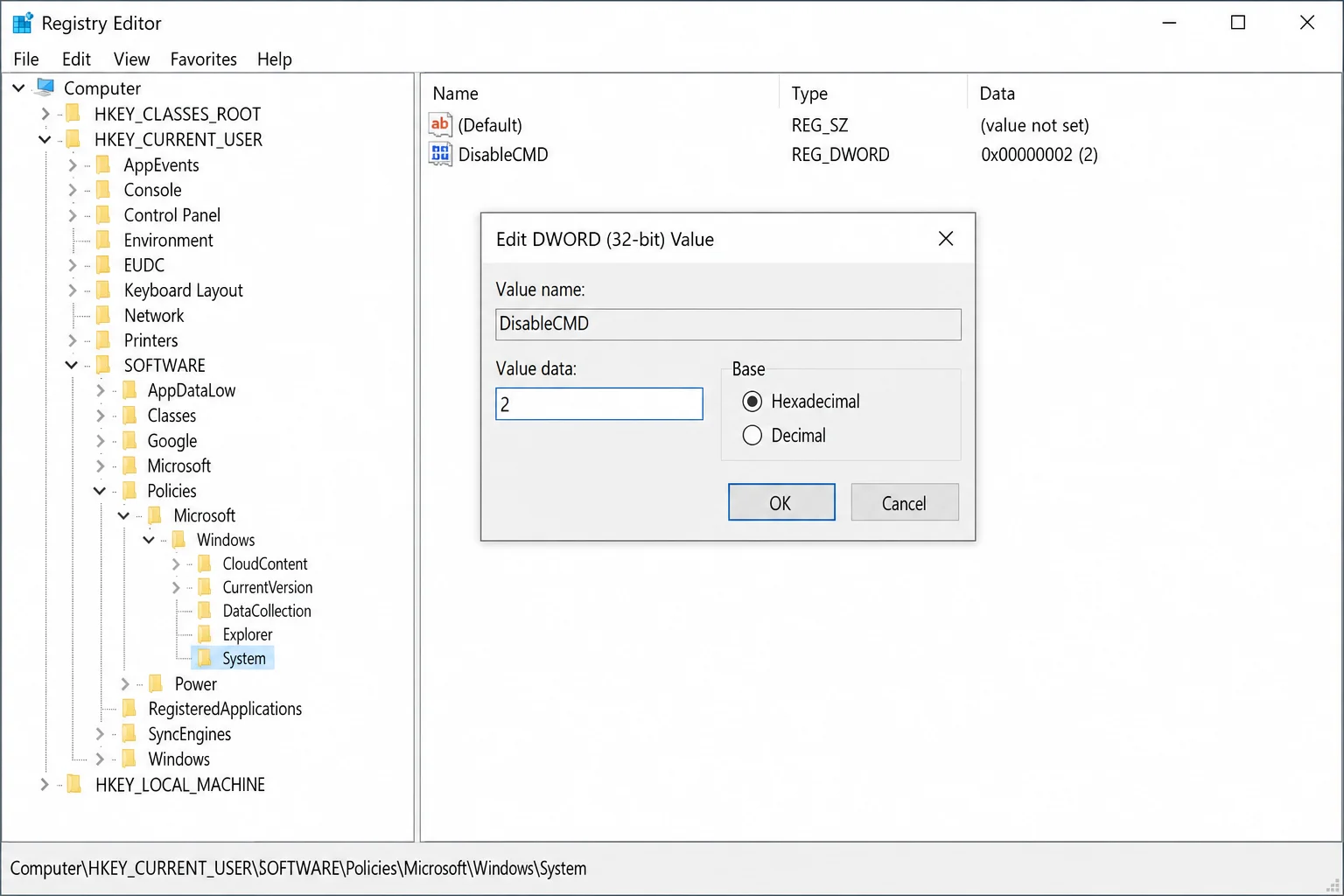Click the System folder icon
The image size is (1344, 896).
[205, 658]
